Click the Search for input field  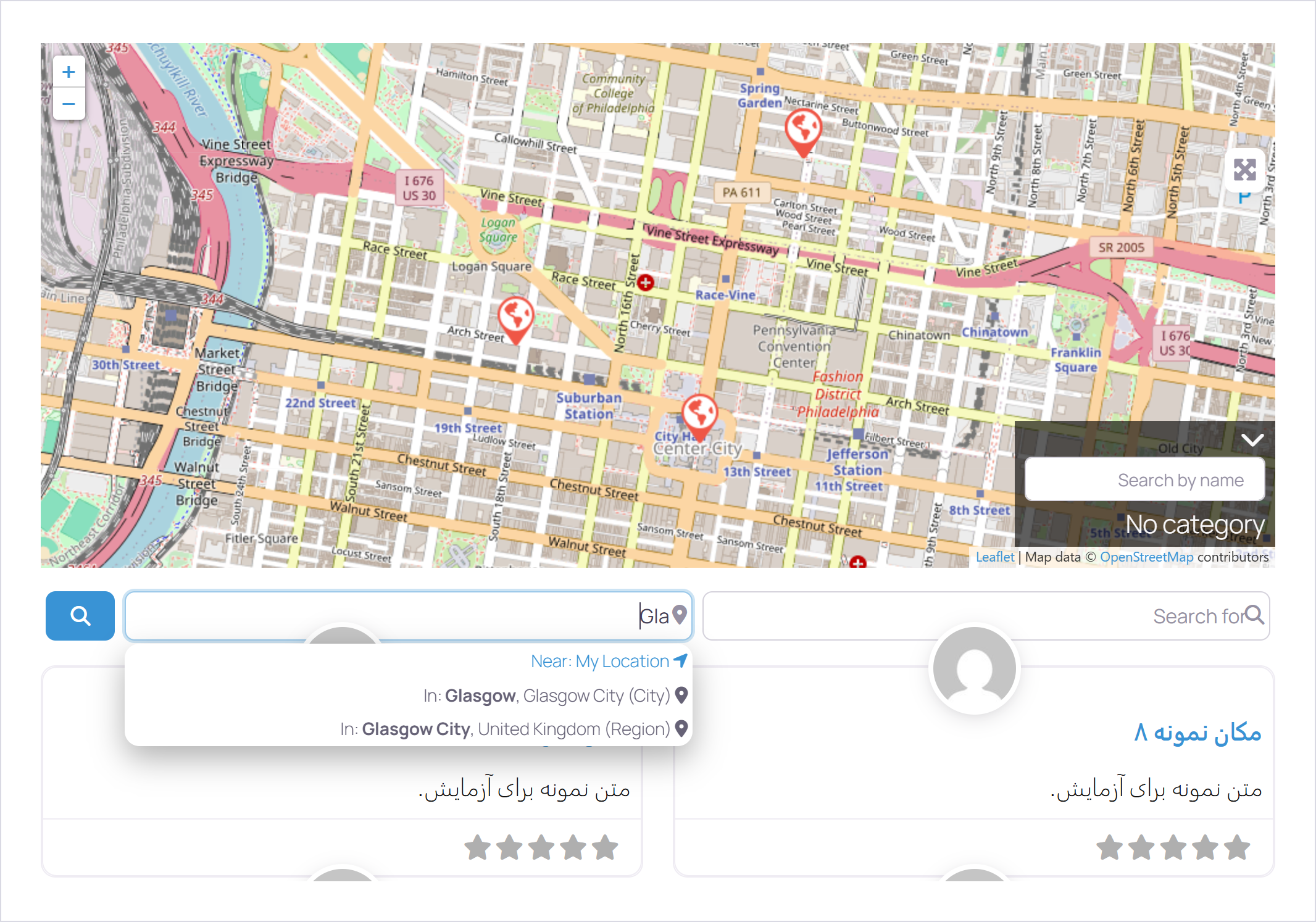tap(986, 616)
